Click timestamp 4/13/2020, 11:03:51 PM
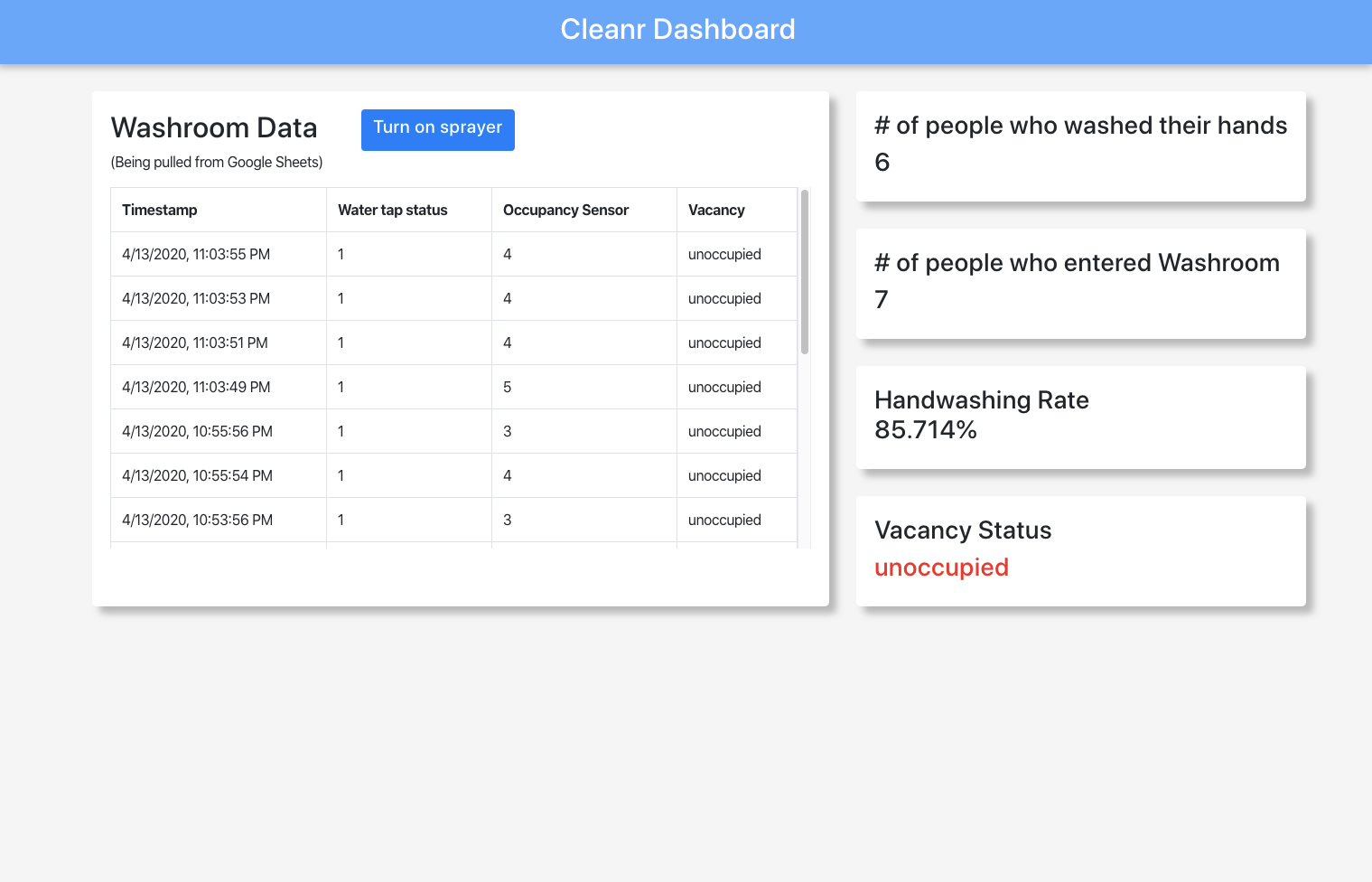 pyautogui.click(x=195, y=342)
